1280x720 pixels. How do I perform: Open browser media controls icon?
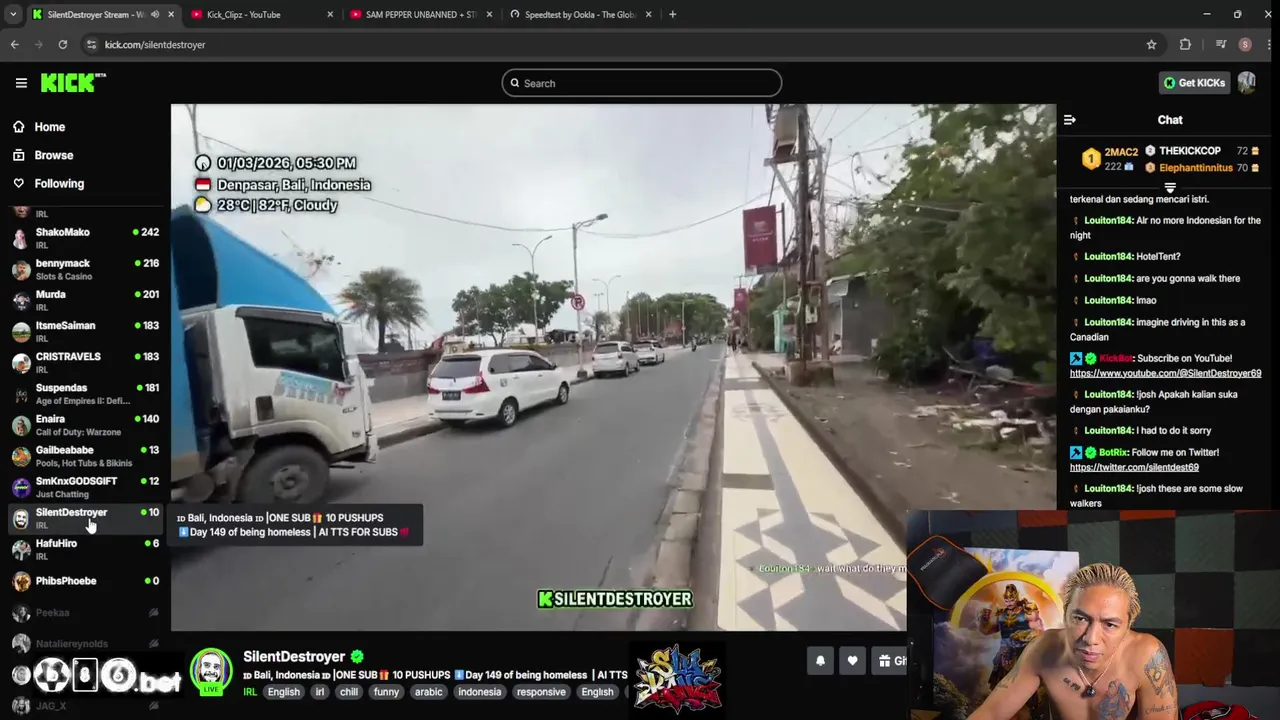click(x=1220, y=44)
